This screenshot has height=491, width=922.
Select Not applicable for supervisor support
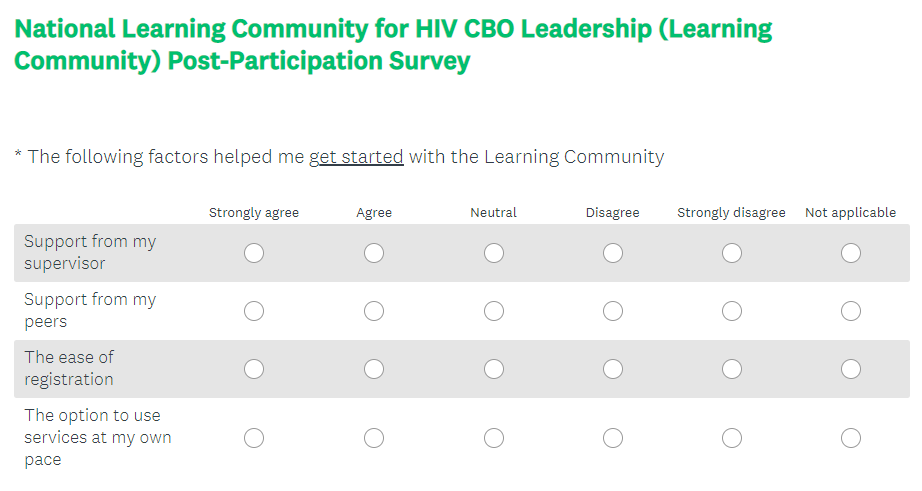pyautogui.click(x=851, y=253)
